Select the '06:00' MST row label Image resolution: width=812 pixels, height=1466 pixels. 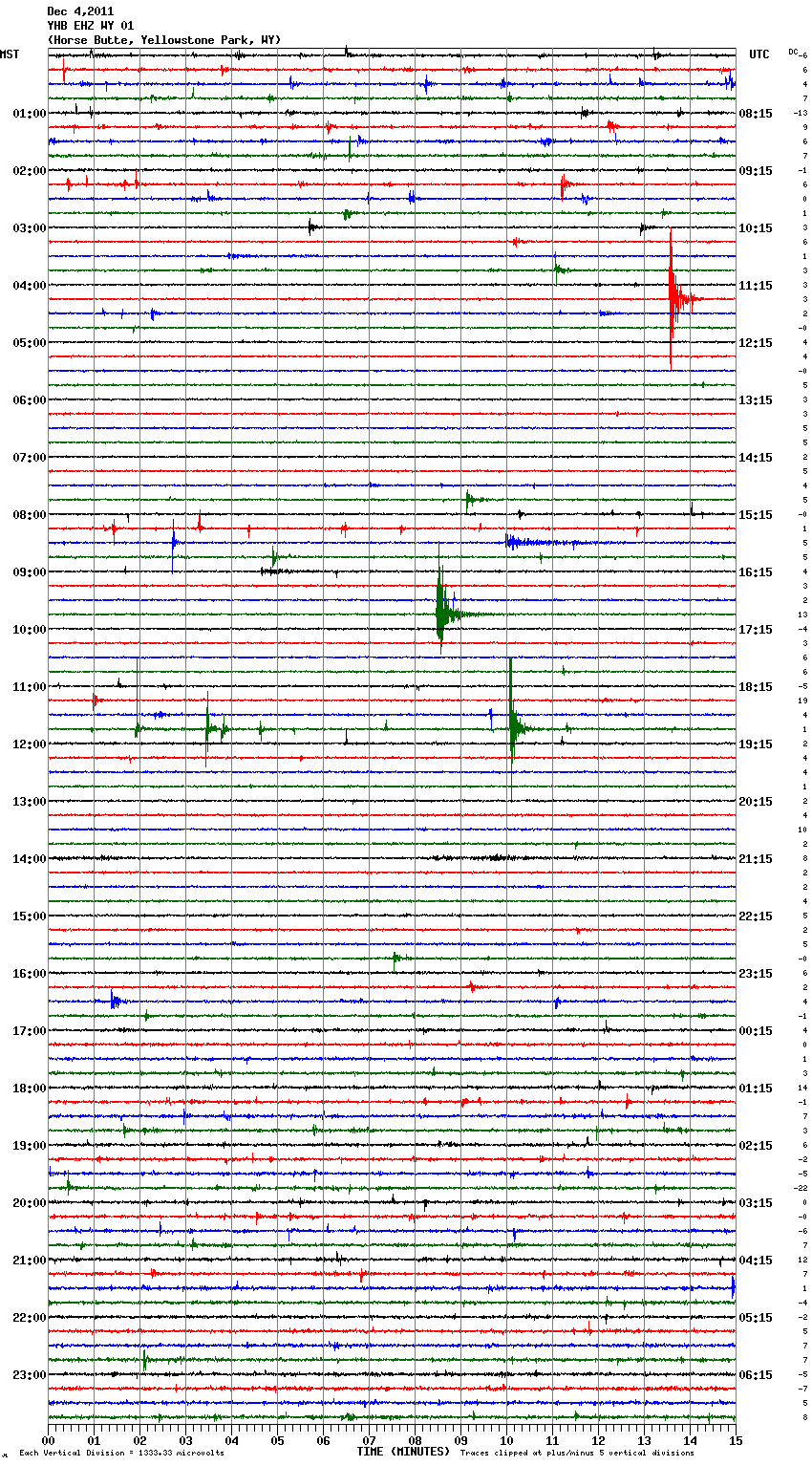[30, 400]
